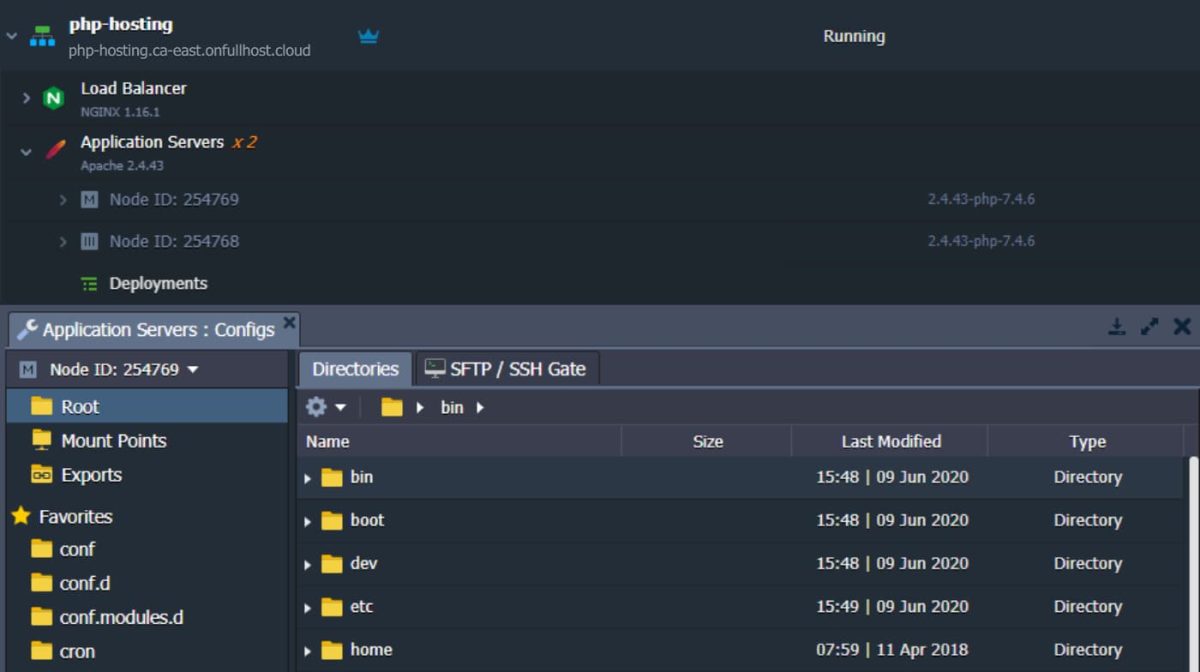Open the Deployments list icon
The width and height of the screenshot is (1200, 672).
pos(90,284)
